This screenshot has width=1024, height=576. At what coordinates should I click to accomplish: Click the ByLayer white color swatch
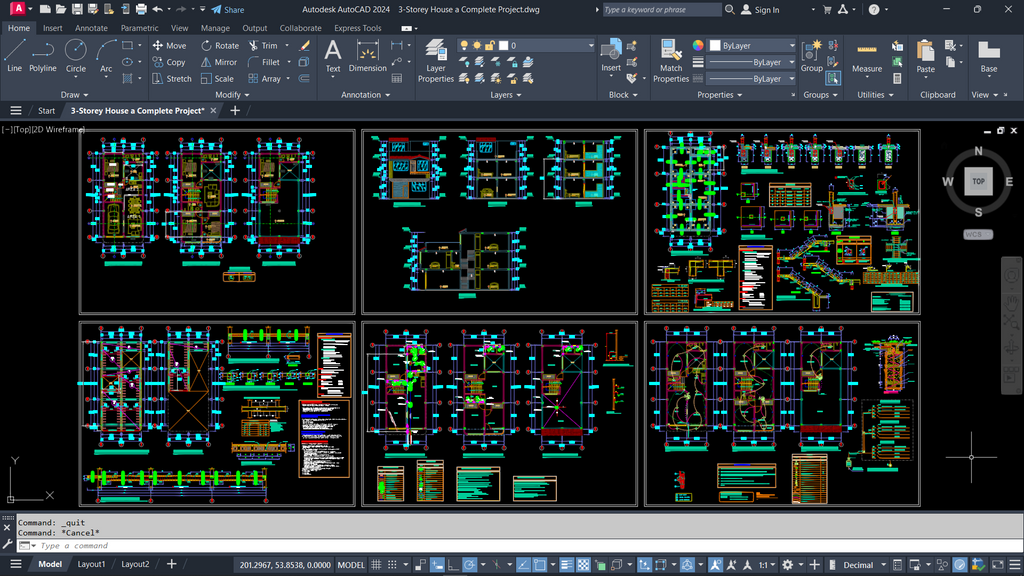coord(715,46)
